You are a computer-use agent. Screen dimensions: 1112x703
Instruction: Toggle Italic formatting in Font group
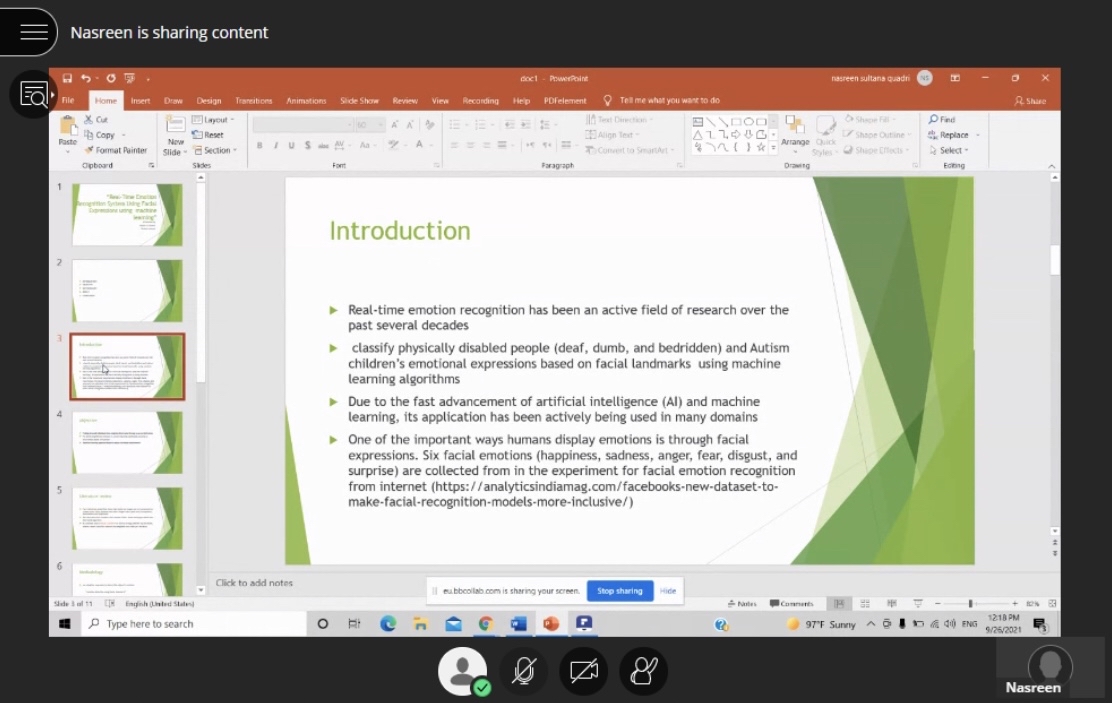pyautogui.click(x=275, y=145)
